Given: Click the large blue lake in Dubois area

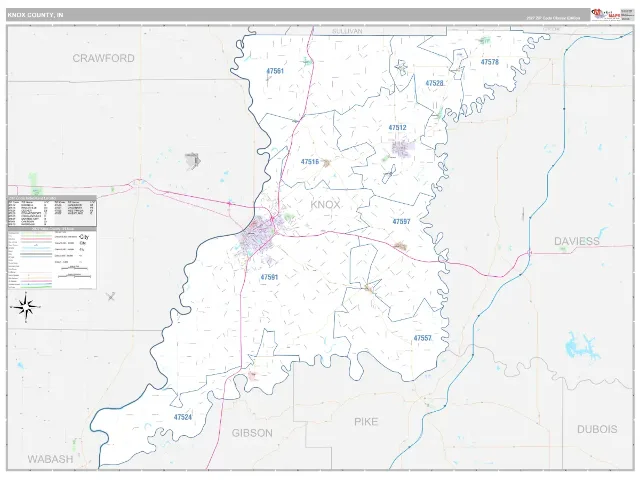Looking at the screenshot, I should [x=581, y=345].
